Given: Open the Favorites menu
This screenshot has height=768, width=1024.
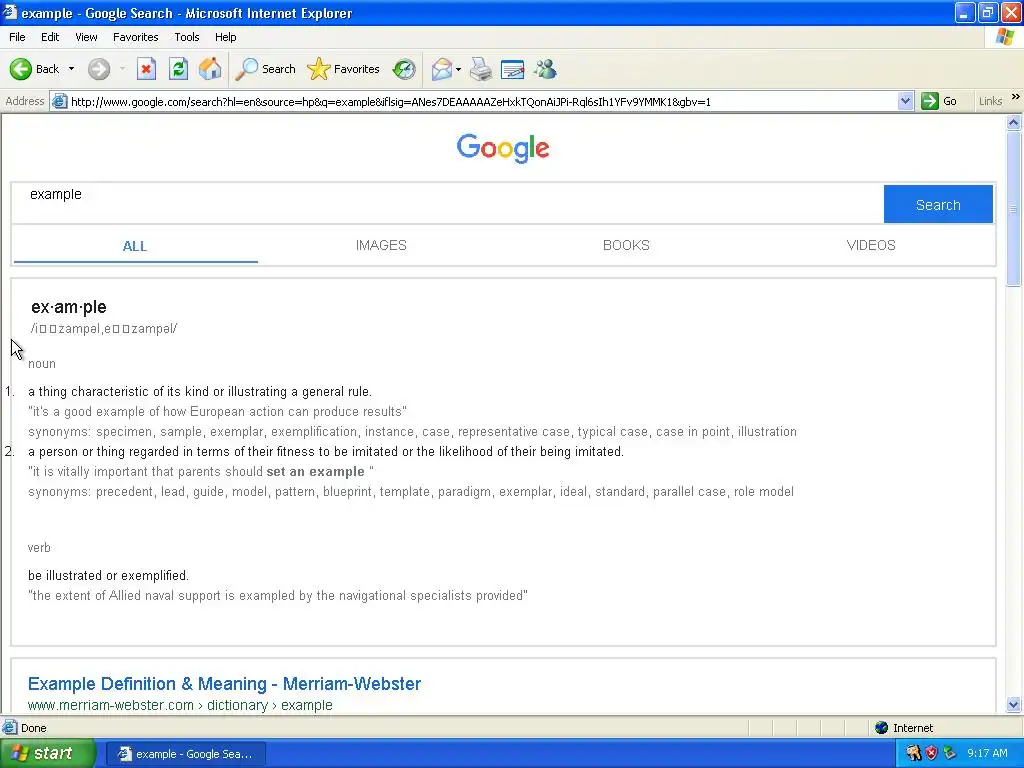Looking at the screenshot, I should [x=135, y=37].
